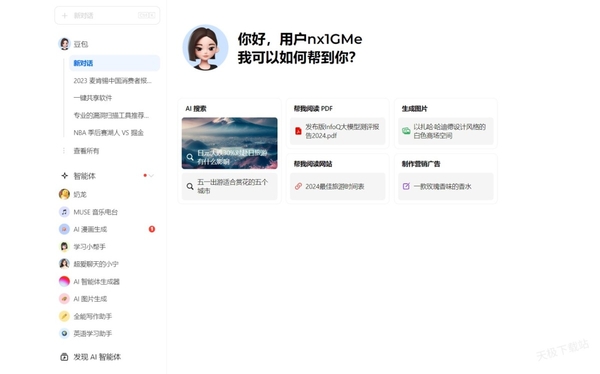Open the 全能写作助手 pencil icon
600x374 pixels.
(64, 316)
